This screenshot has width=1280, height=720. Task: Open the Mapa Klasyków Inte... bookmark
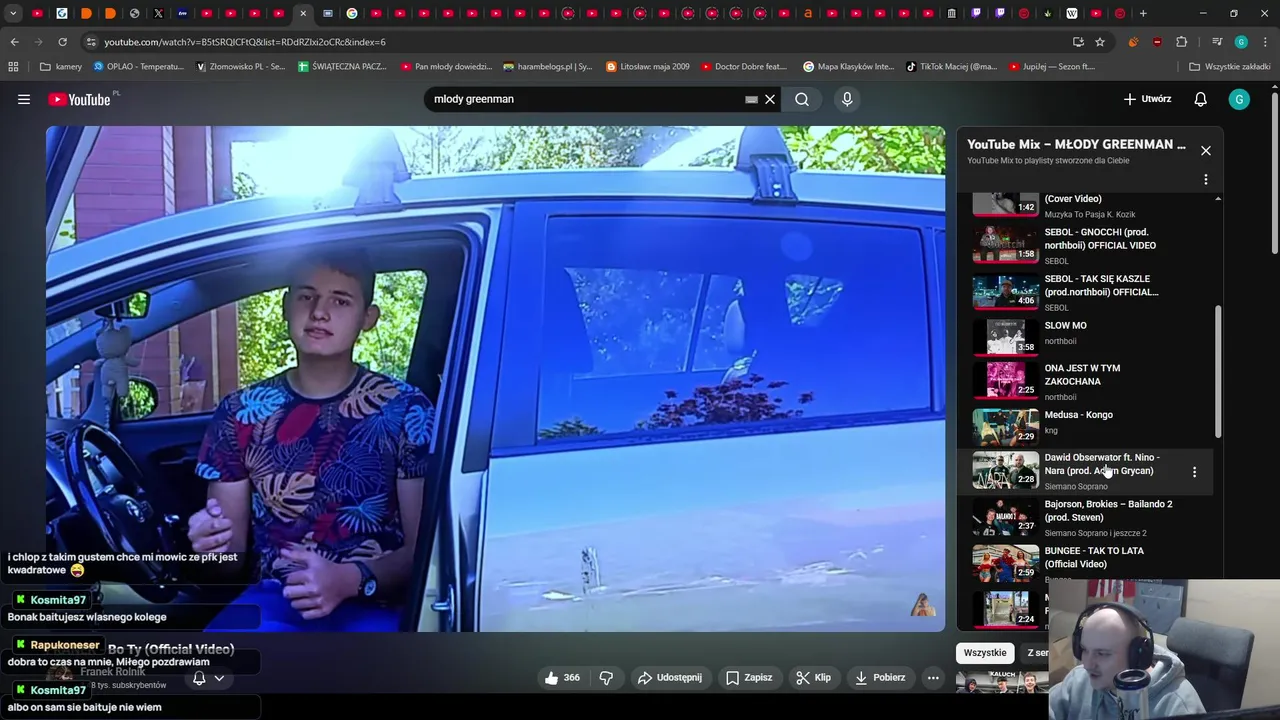tap(849, 67)
